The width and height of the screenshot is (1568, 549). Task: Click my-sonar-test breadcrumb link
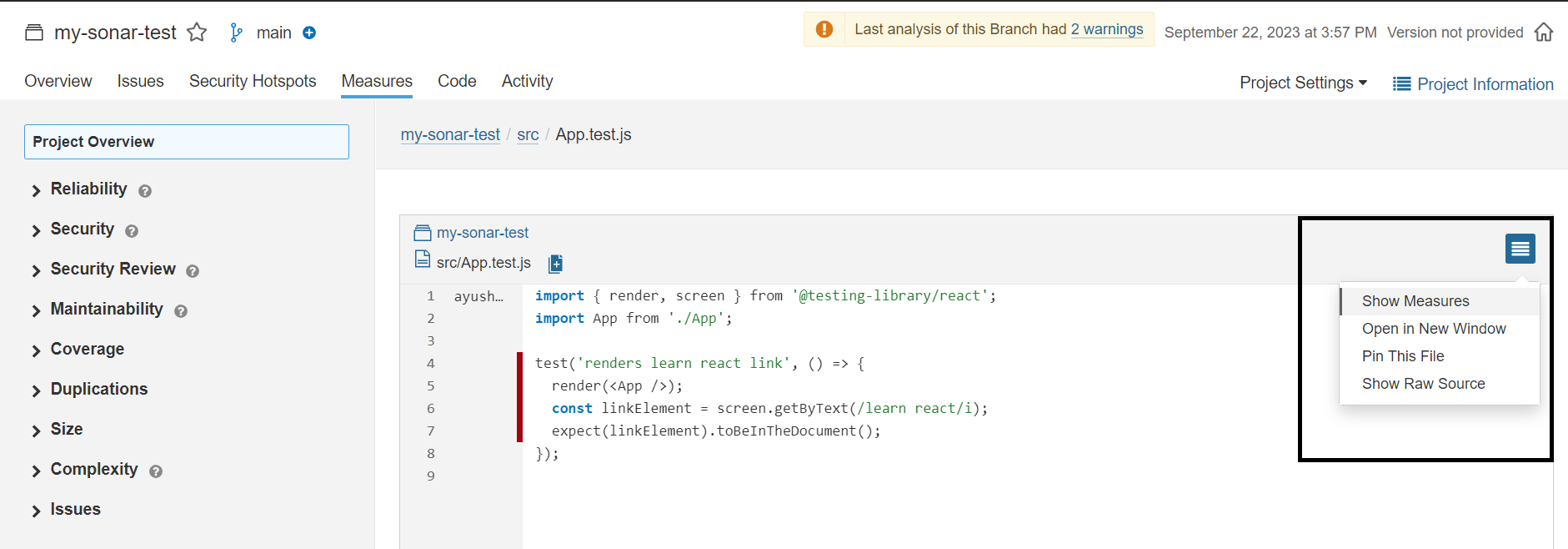[x=450, y=134]
